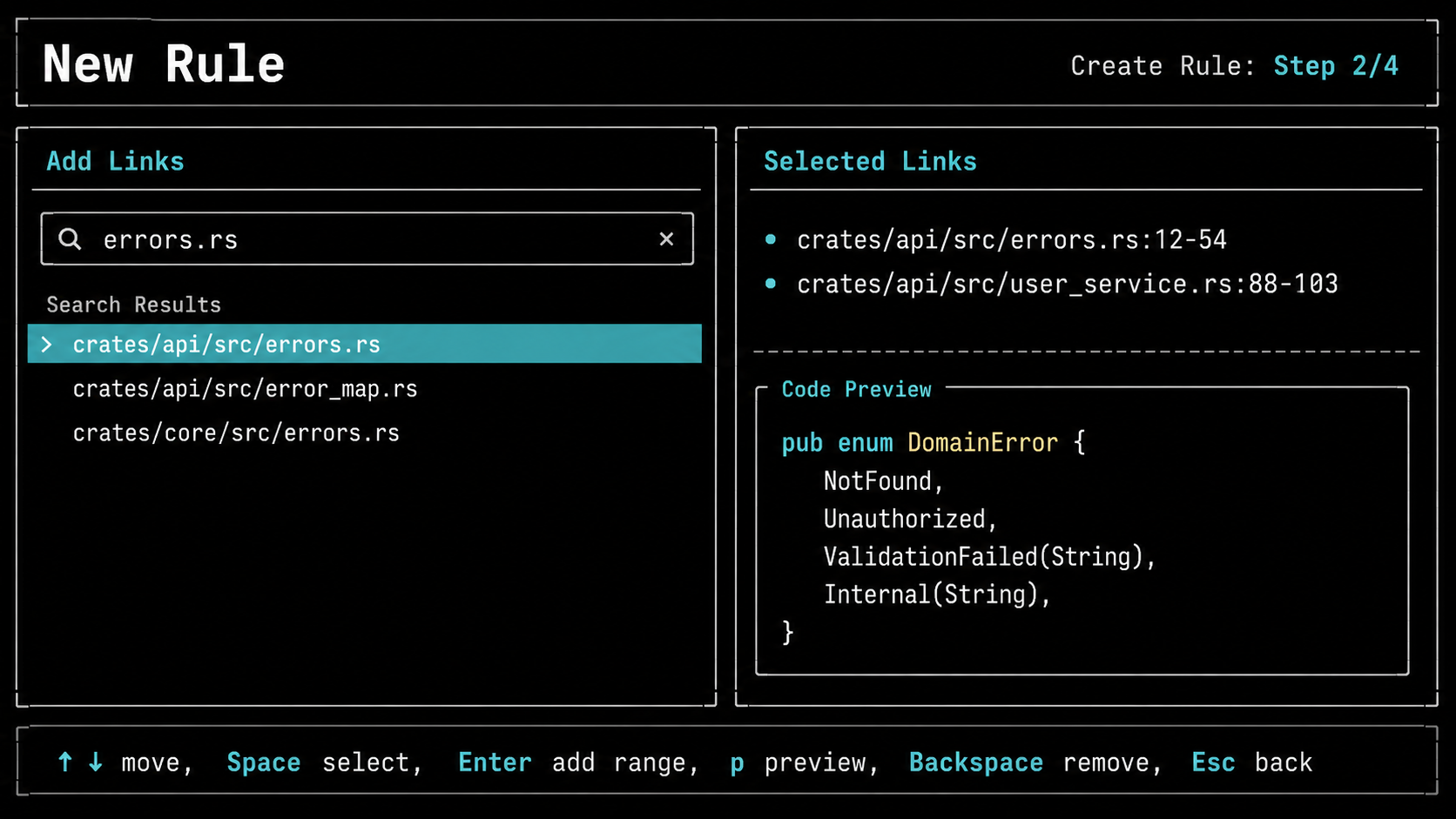Focus the errors.rs search input field
The width and height of the screenshot is (1456, 819).
pos(367,238)
